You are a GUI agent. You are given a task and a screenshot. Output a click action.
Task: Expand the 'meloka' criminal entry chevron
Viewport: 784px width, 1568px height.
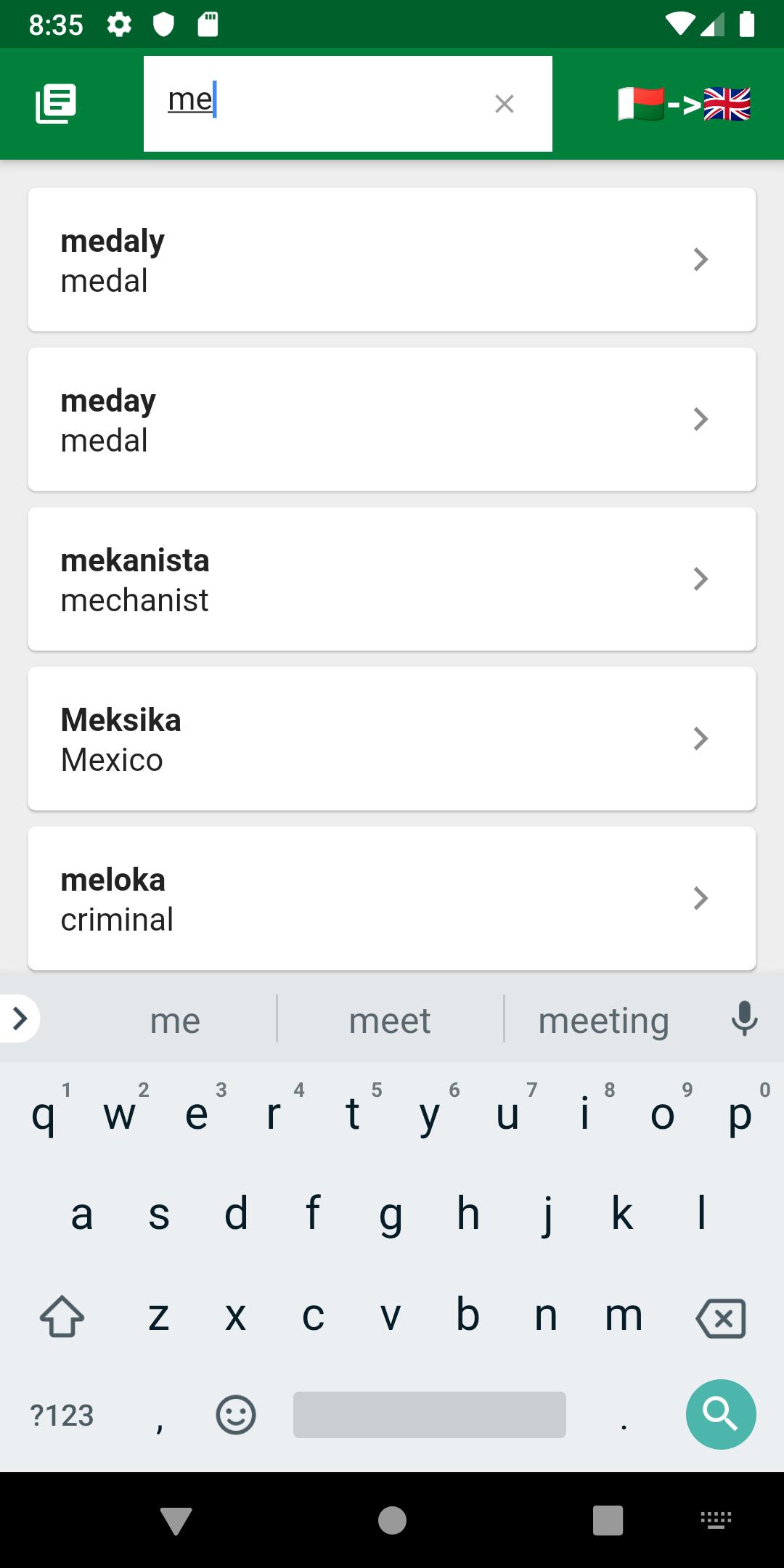(x=701, y=899)
